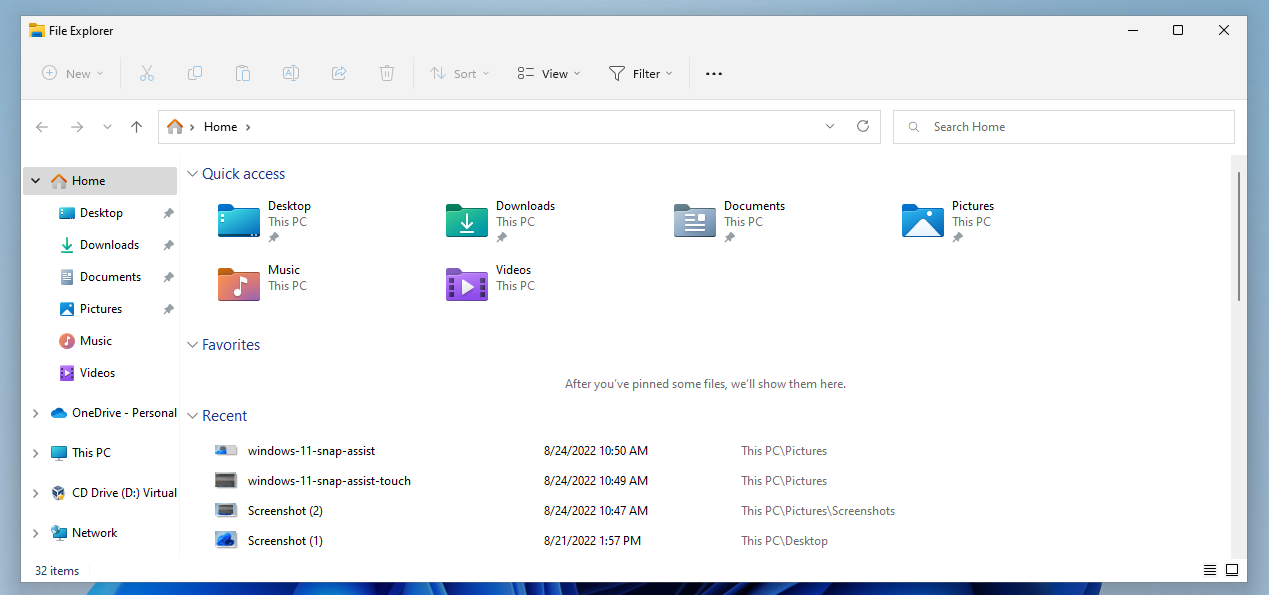
Task: Rename using the toolbar rename icon
Action: point(291,73)
